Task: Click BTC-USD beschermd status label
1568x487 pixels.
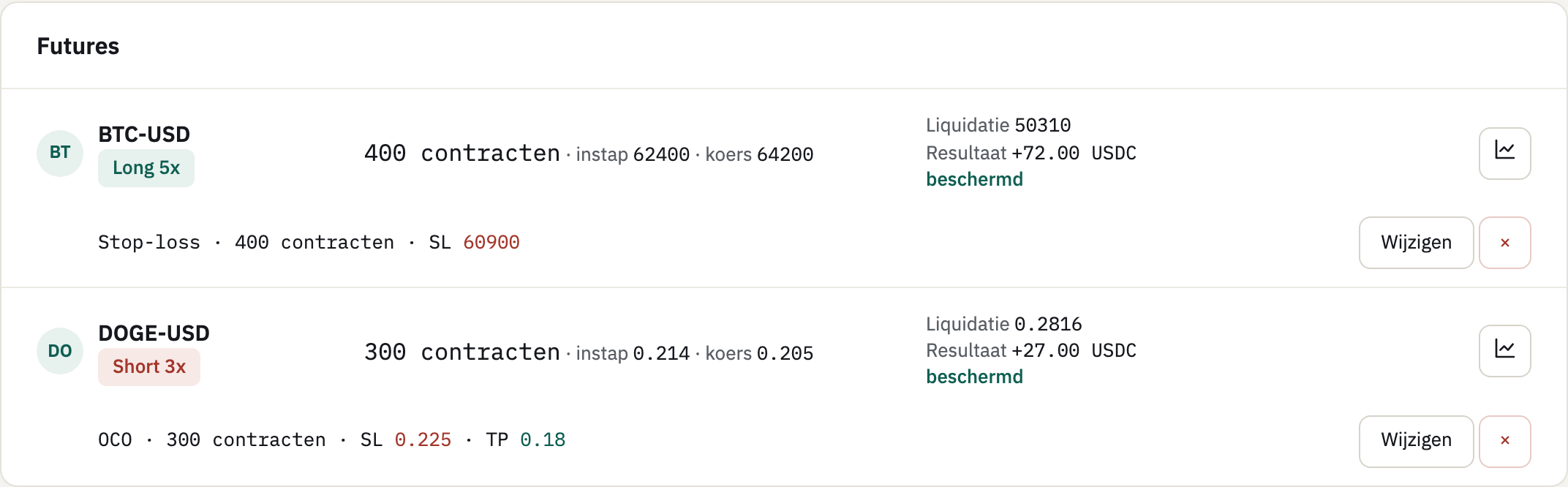Action: coord(974,179)
